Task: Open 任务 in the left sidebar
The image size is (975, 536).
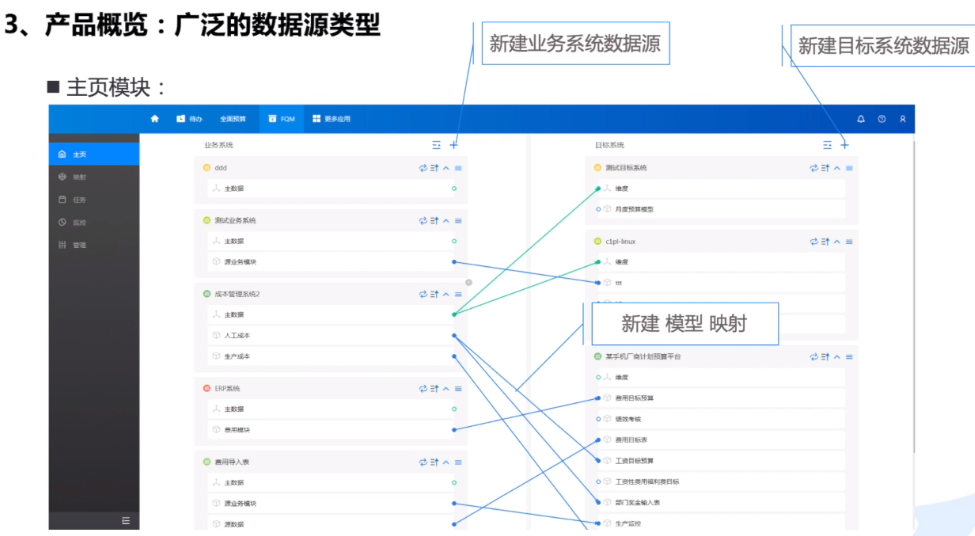Action: [x=94, y=200]
